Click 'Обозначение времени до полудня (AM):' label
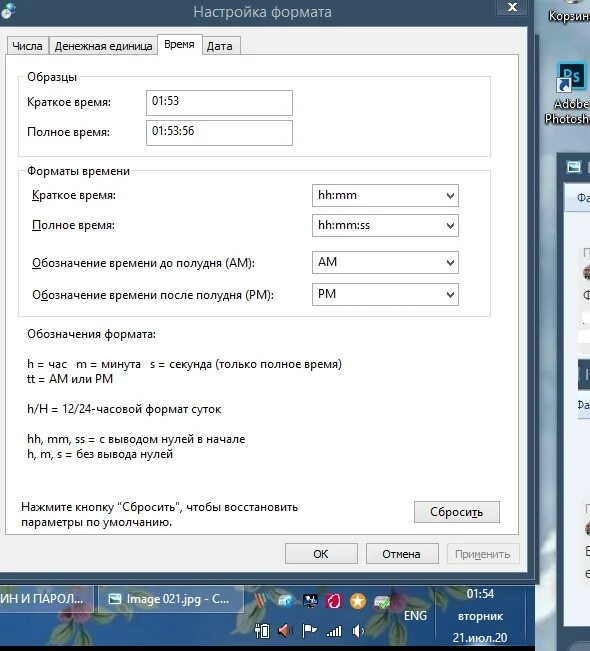The width and height of the screenshot is (590, 651). tap(144, 263)
